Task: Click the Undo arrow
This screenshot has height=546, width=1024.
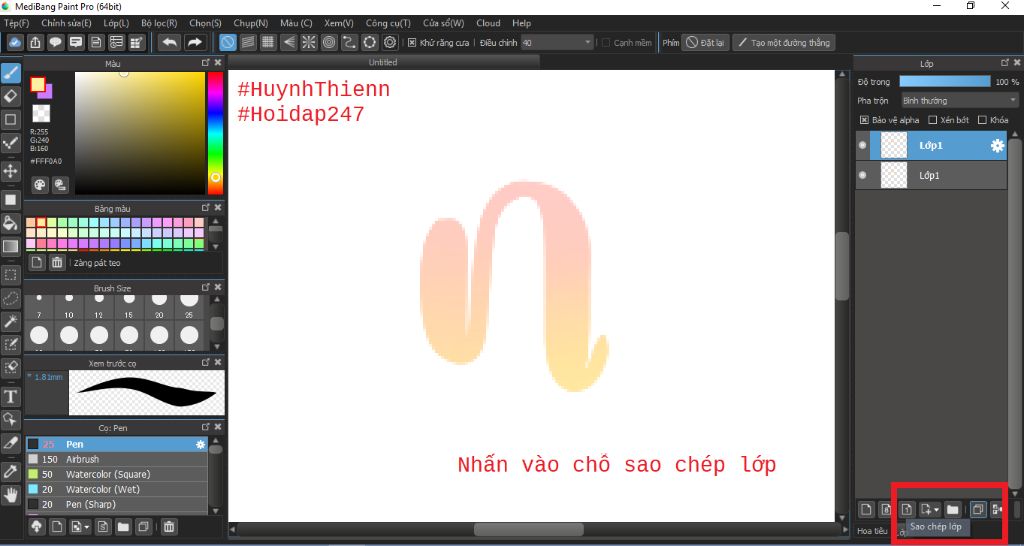Action: click(x=170, y=42)
